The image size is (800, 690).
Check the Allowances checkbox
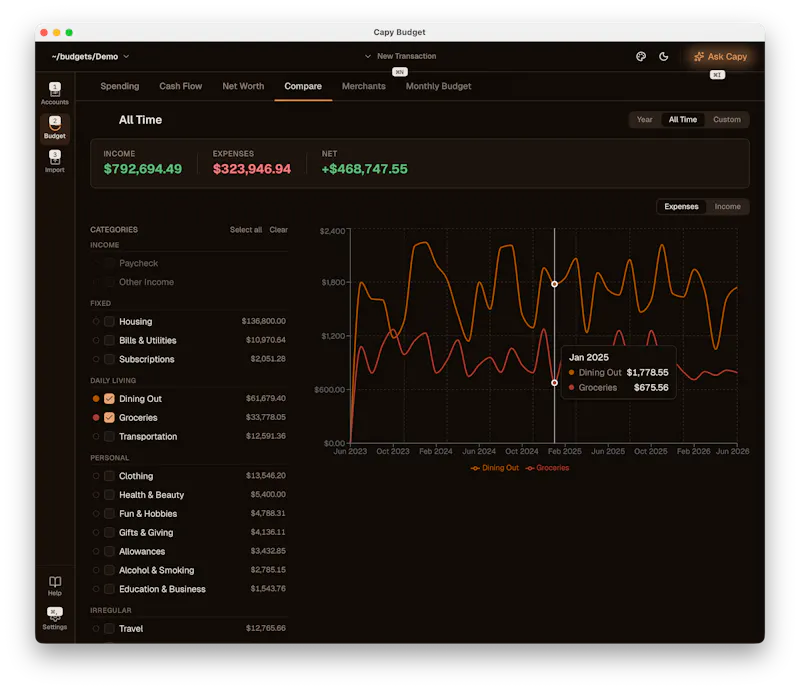pos(109,552)
